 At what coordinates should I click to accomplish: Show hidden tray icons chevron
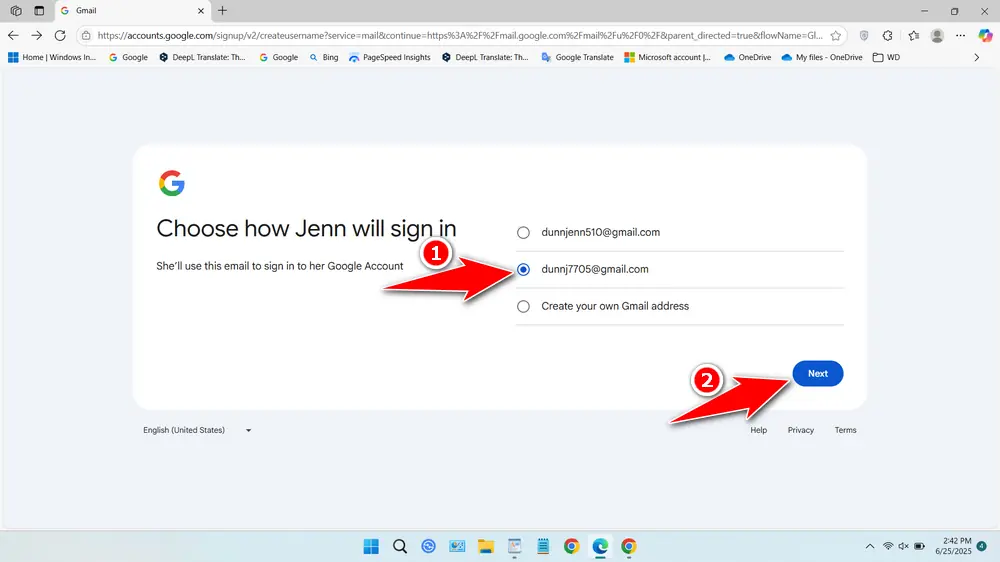(x=870, y=547)
